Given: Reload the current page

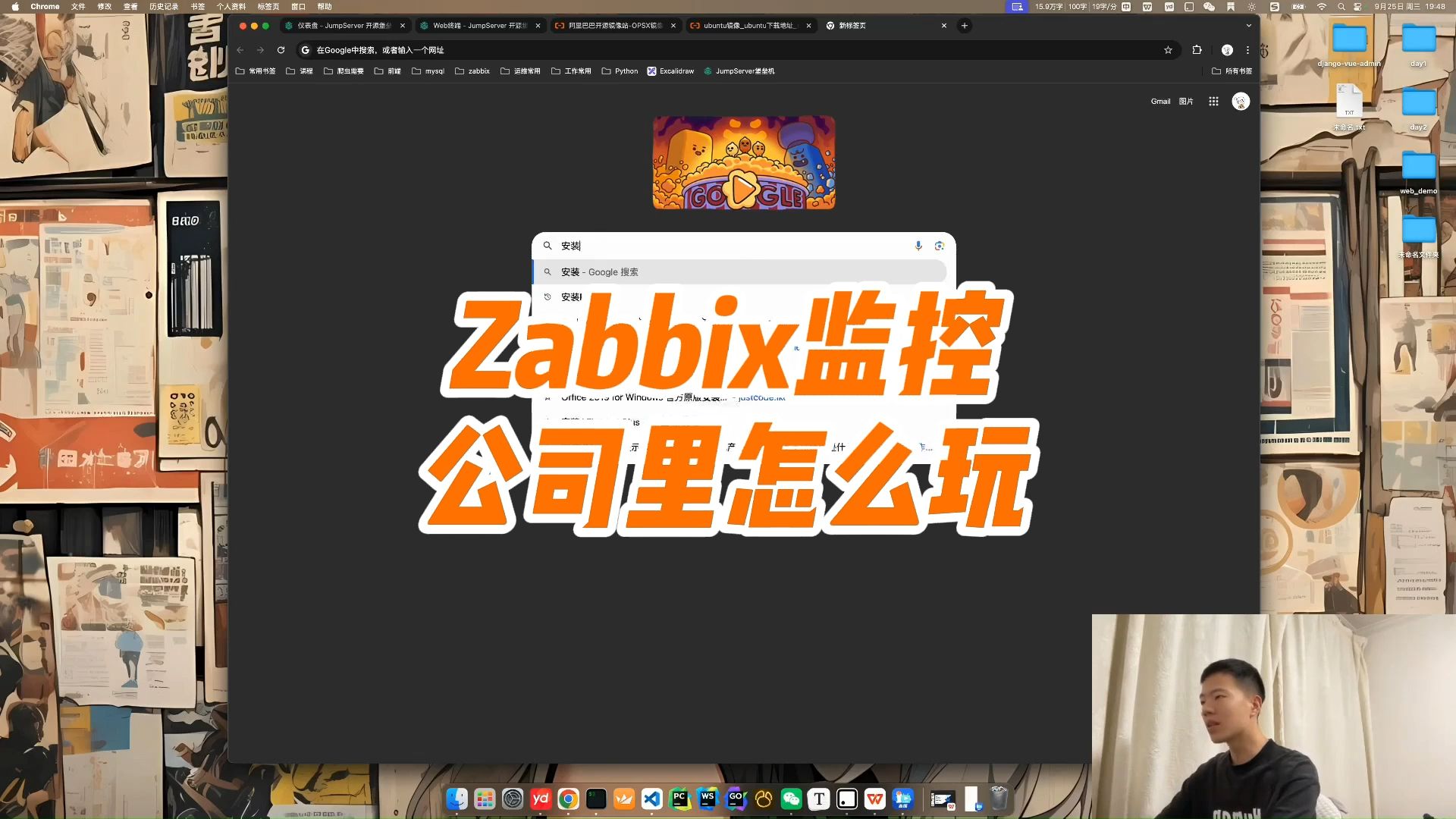Looking at the screenshot, I should coord(281,50).
